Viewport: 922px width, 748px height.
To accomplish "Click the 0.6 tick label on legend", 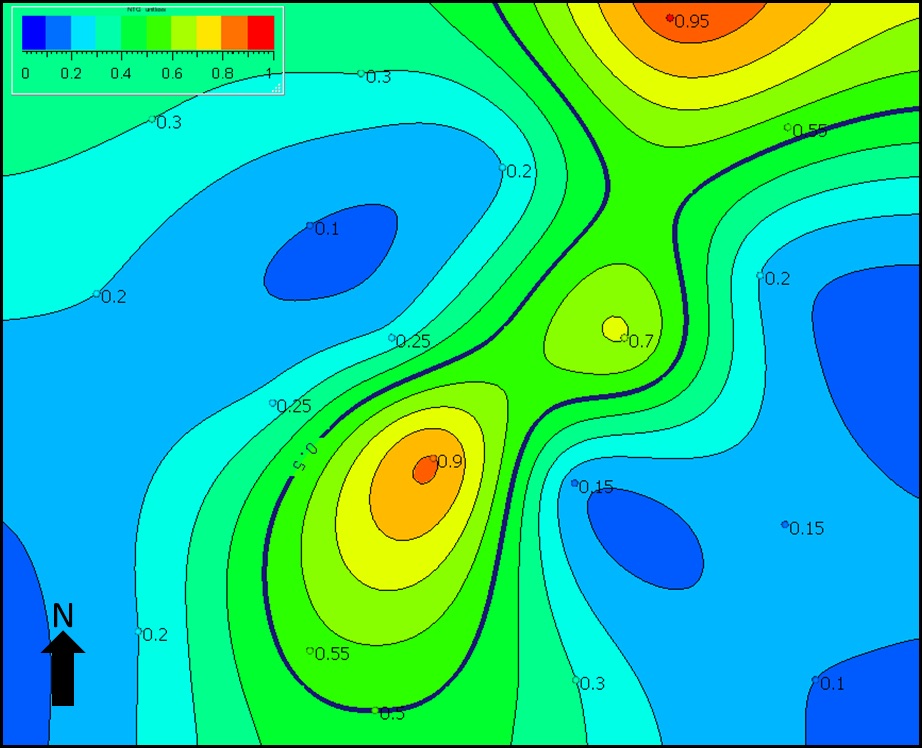I will 172,74.
